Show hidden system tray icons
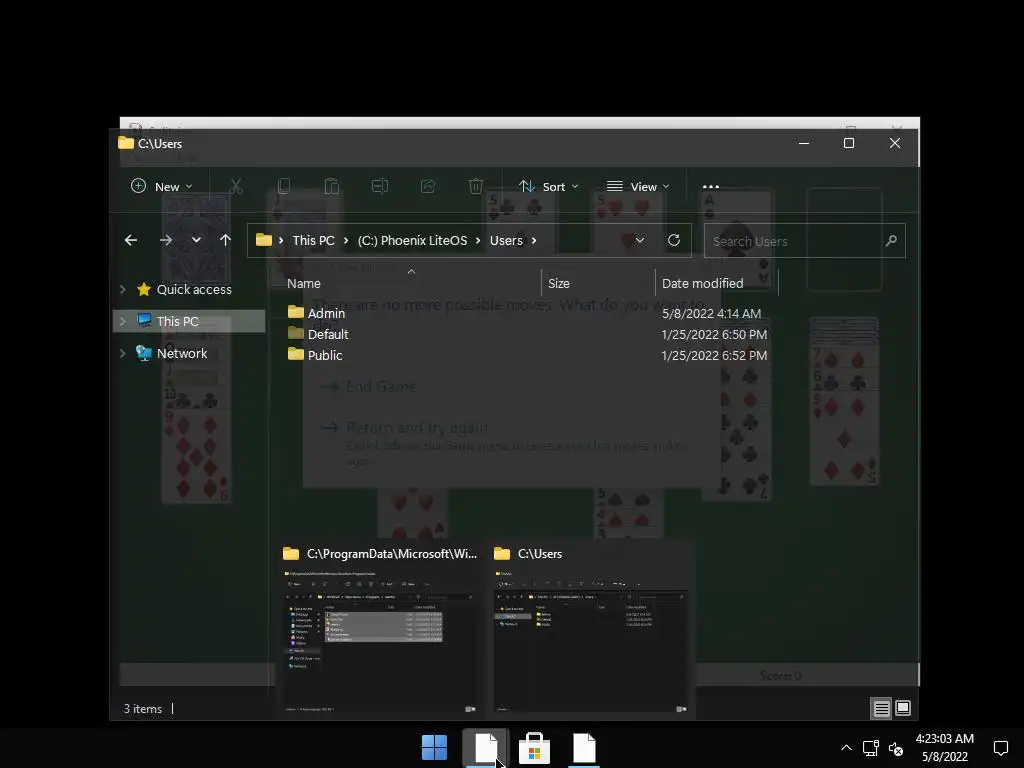 [x=846, y=748]
